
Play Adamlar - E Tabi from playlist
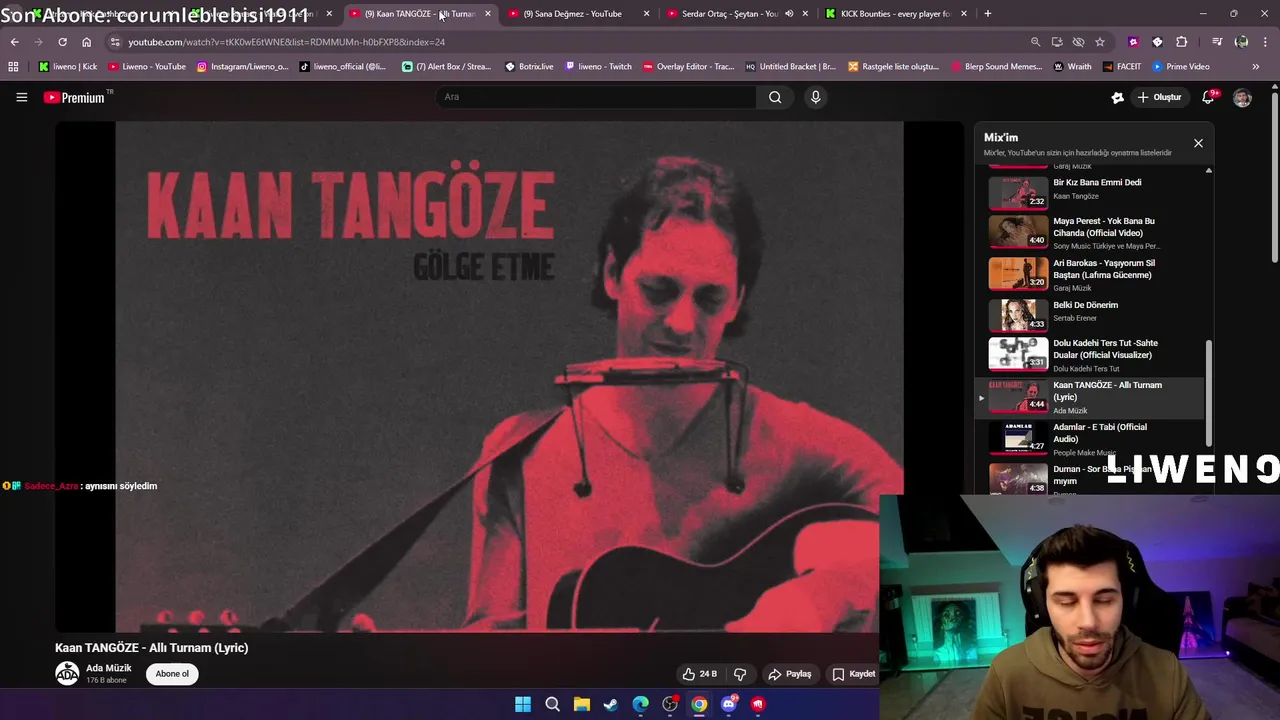point(1090,438)
